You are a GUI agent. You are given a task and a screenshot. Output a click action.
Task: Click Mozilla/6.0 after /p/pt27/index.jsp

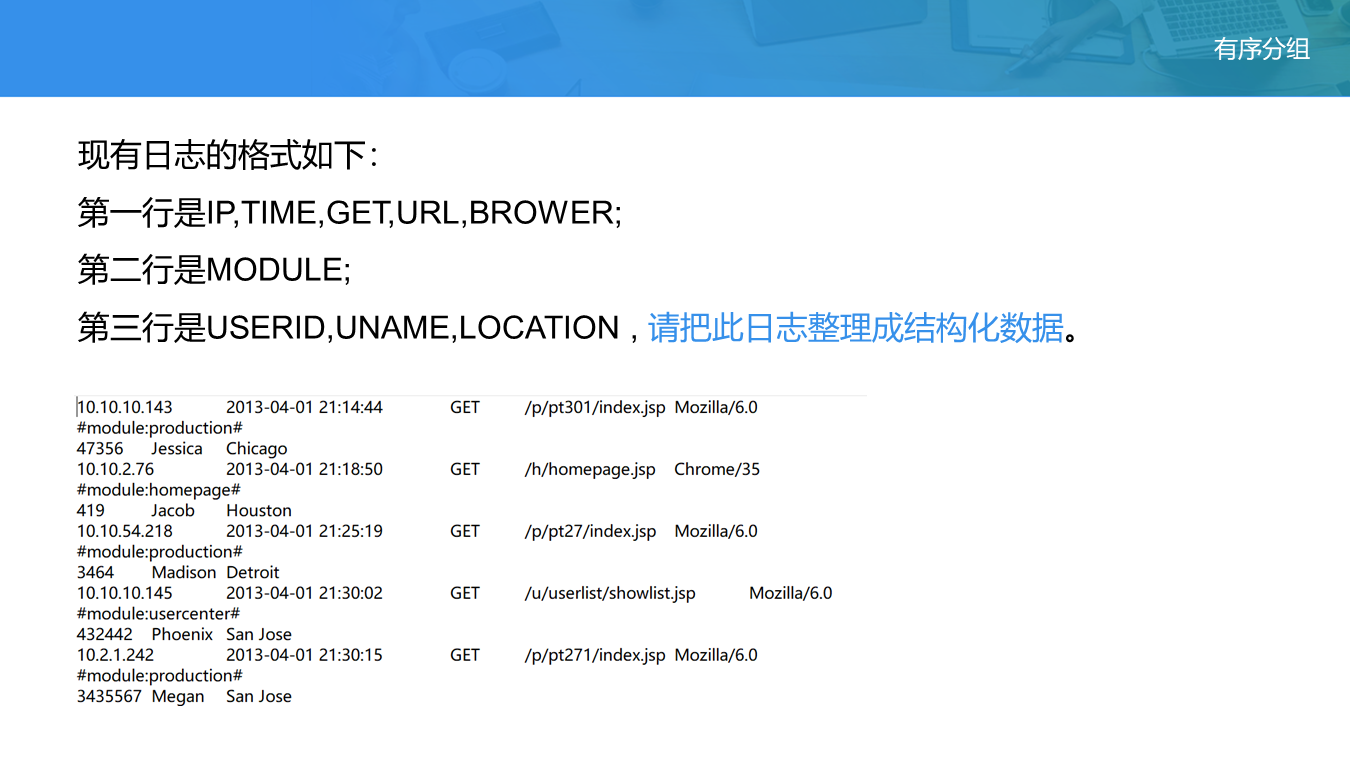[x=716, y=532]
